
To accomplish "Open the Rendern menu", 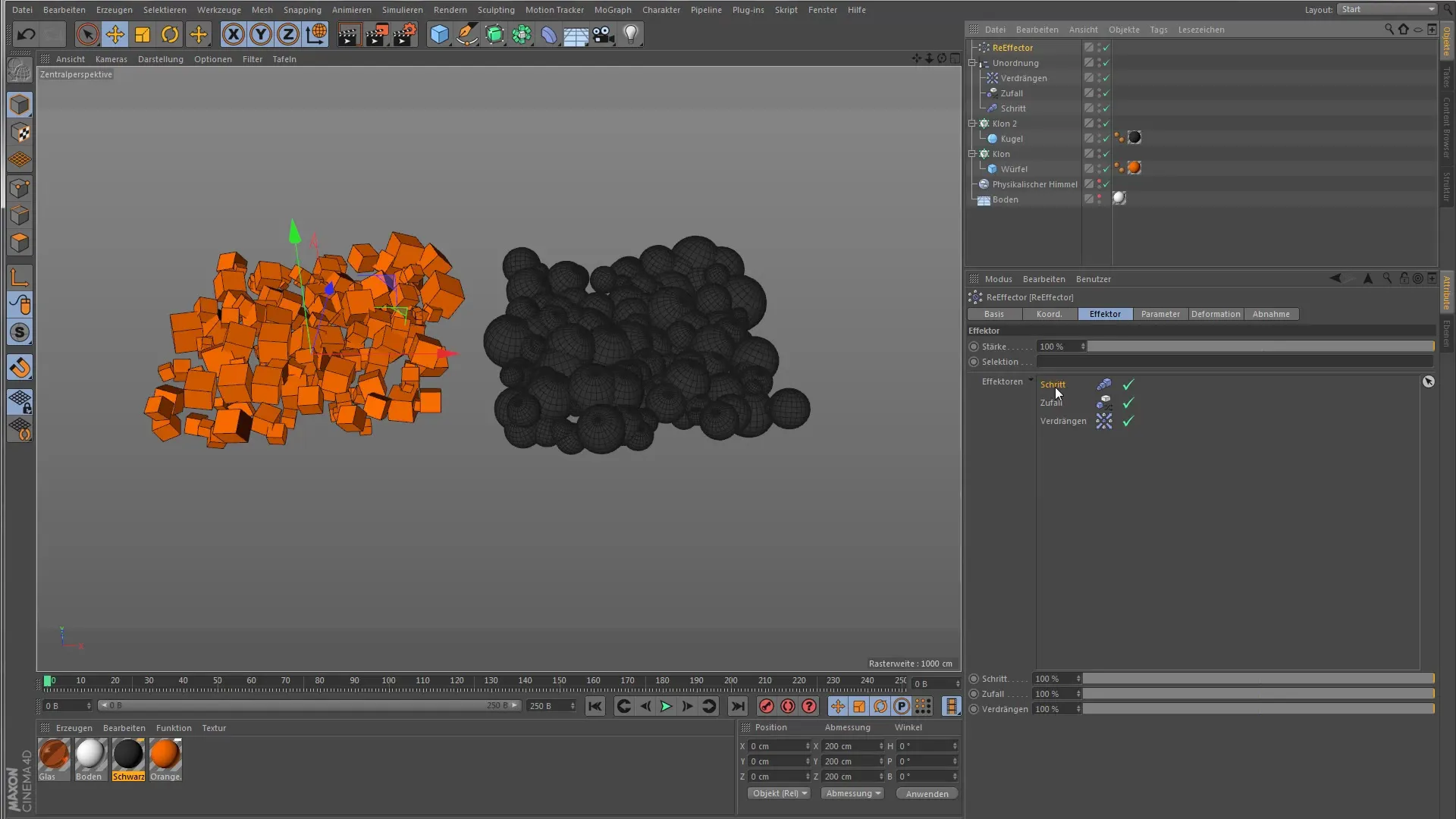I will [450, 10].
